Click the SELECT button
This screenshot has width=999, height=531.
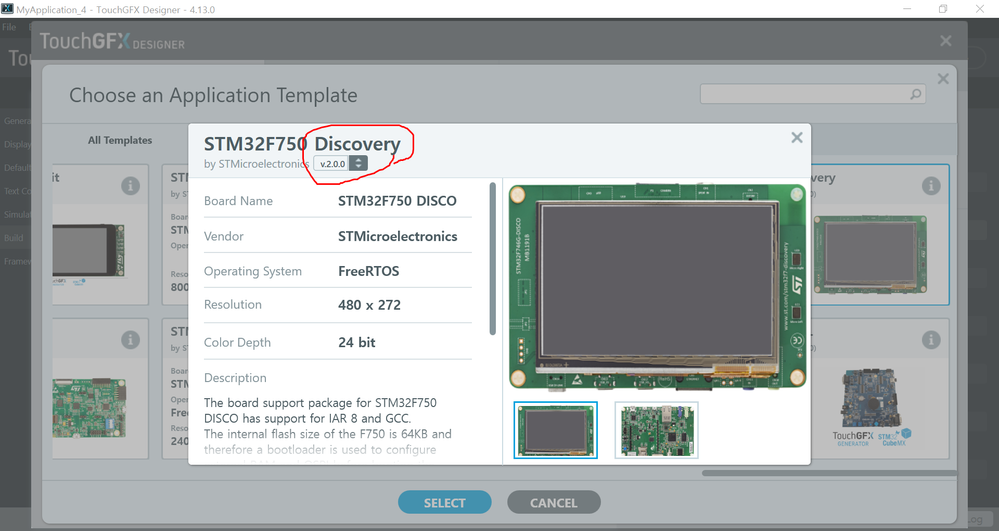tap(445, 502)
